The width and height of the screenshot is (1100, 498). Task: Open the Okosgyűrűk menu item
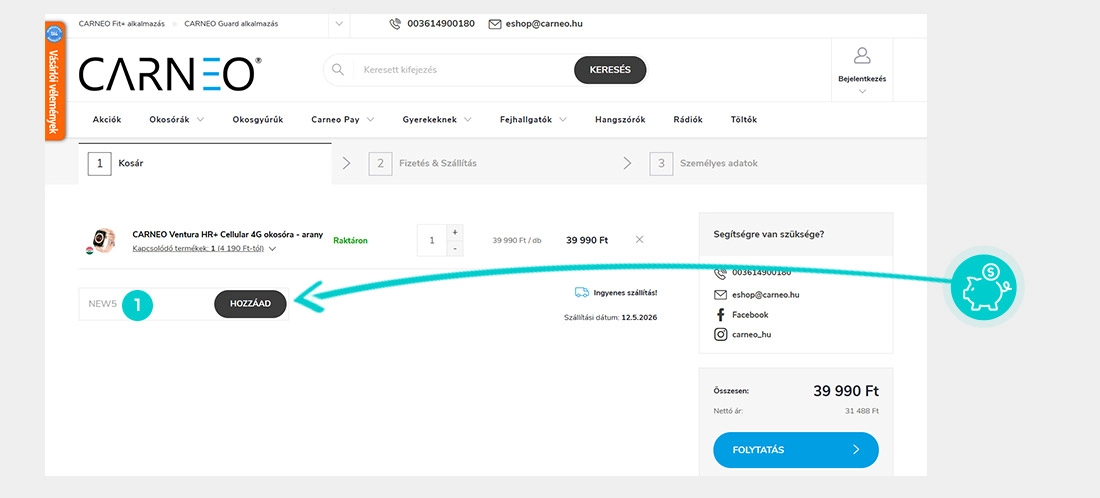[257, 119]
